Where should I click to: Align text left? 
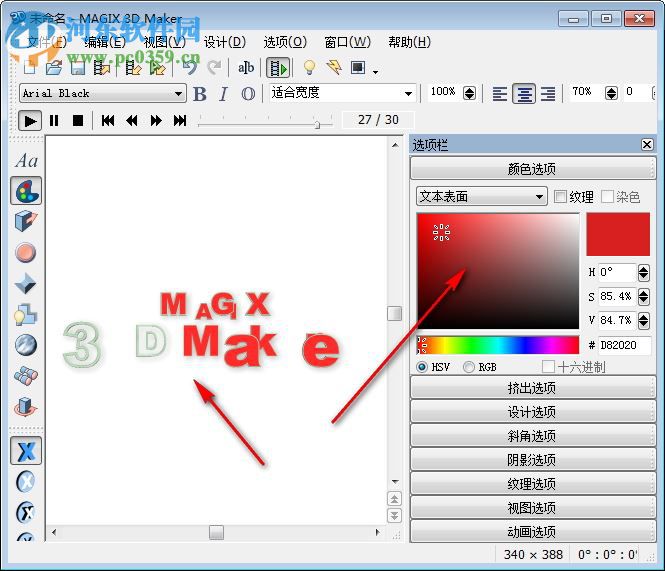coord(500,94)
